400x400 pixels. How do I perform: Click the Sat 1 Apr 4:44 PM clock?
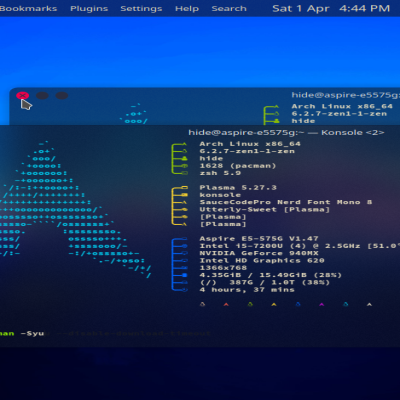[331, 8]
